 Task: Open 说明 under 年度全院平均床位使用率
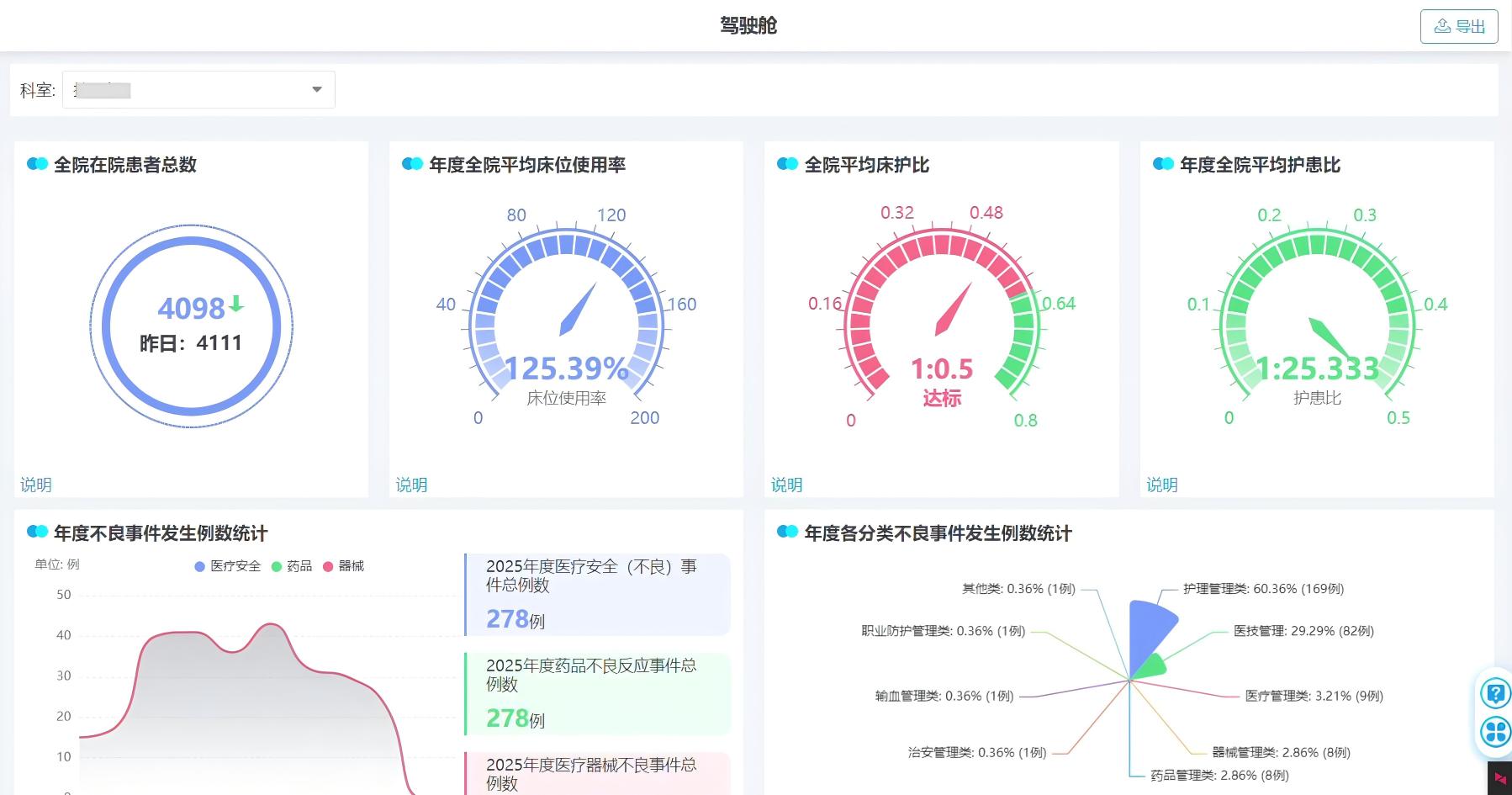[x=411, y=485]
